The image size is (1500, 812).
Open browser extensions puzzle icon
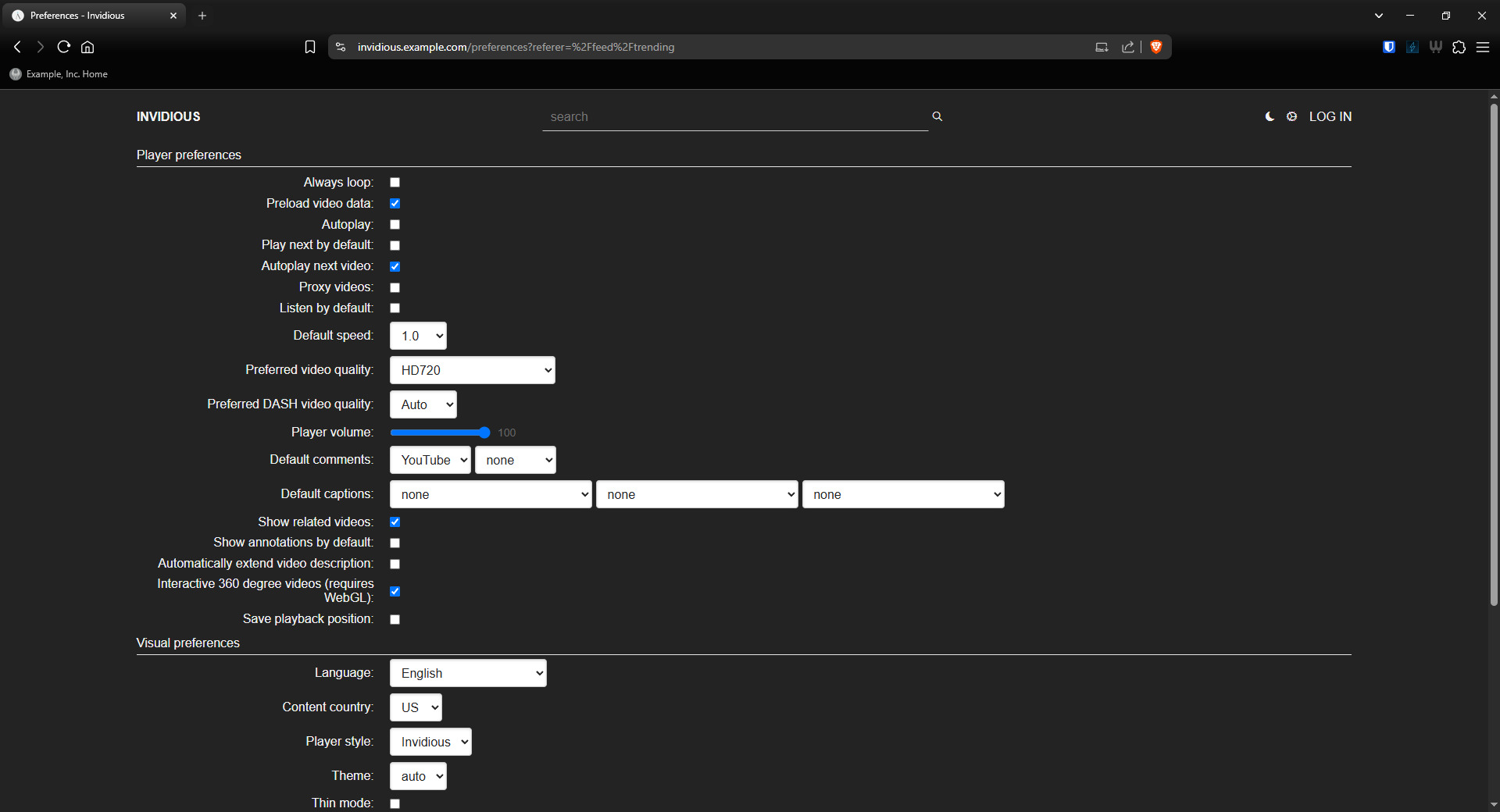point(1459,47)
